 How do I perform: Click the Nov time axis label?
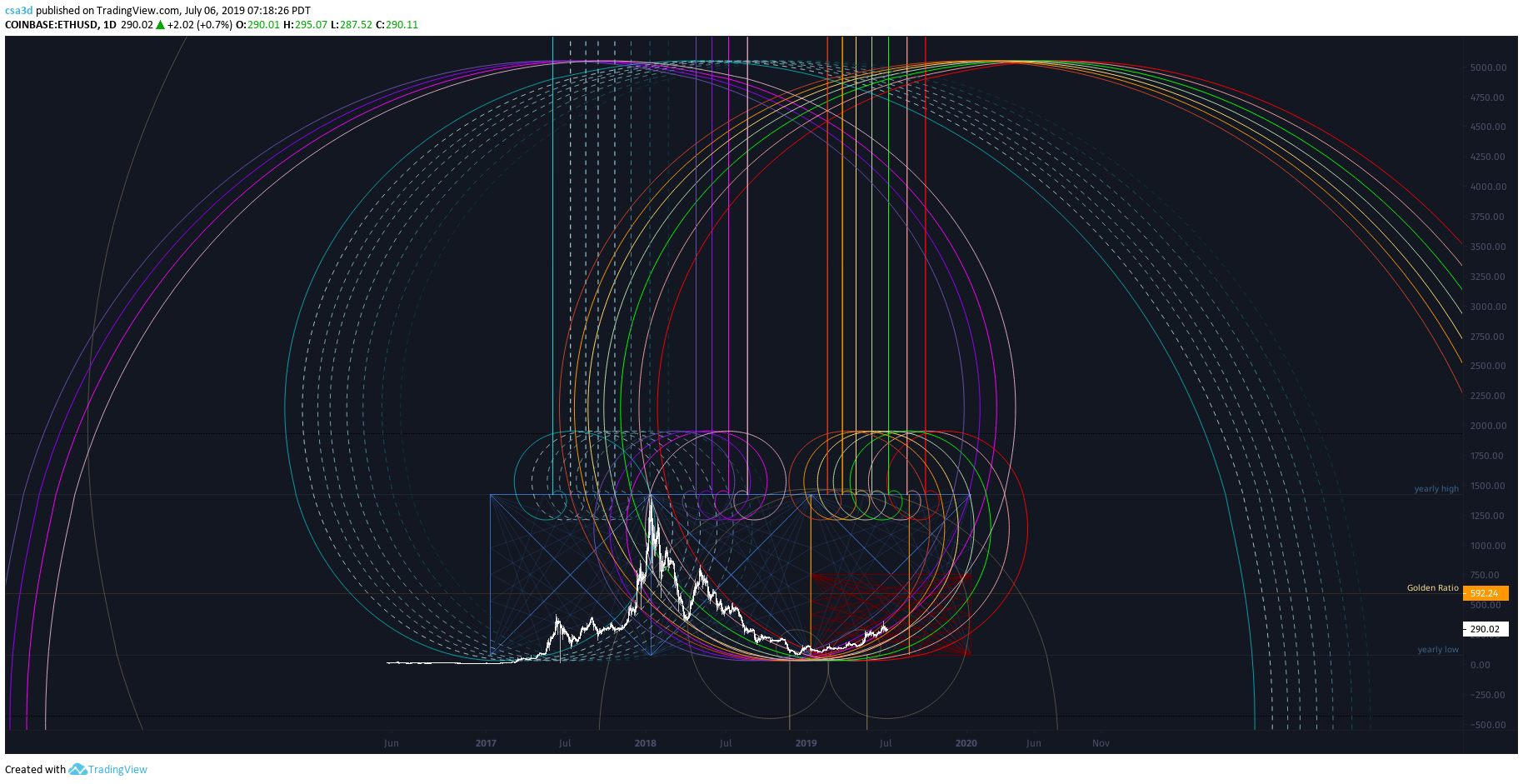1101,743
